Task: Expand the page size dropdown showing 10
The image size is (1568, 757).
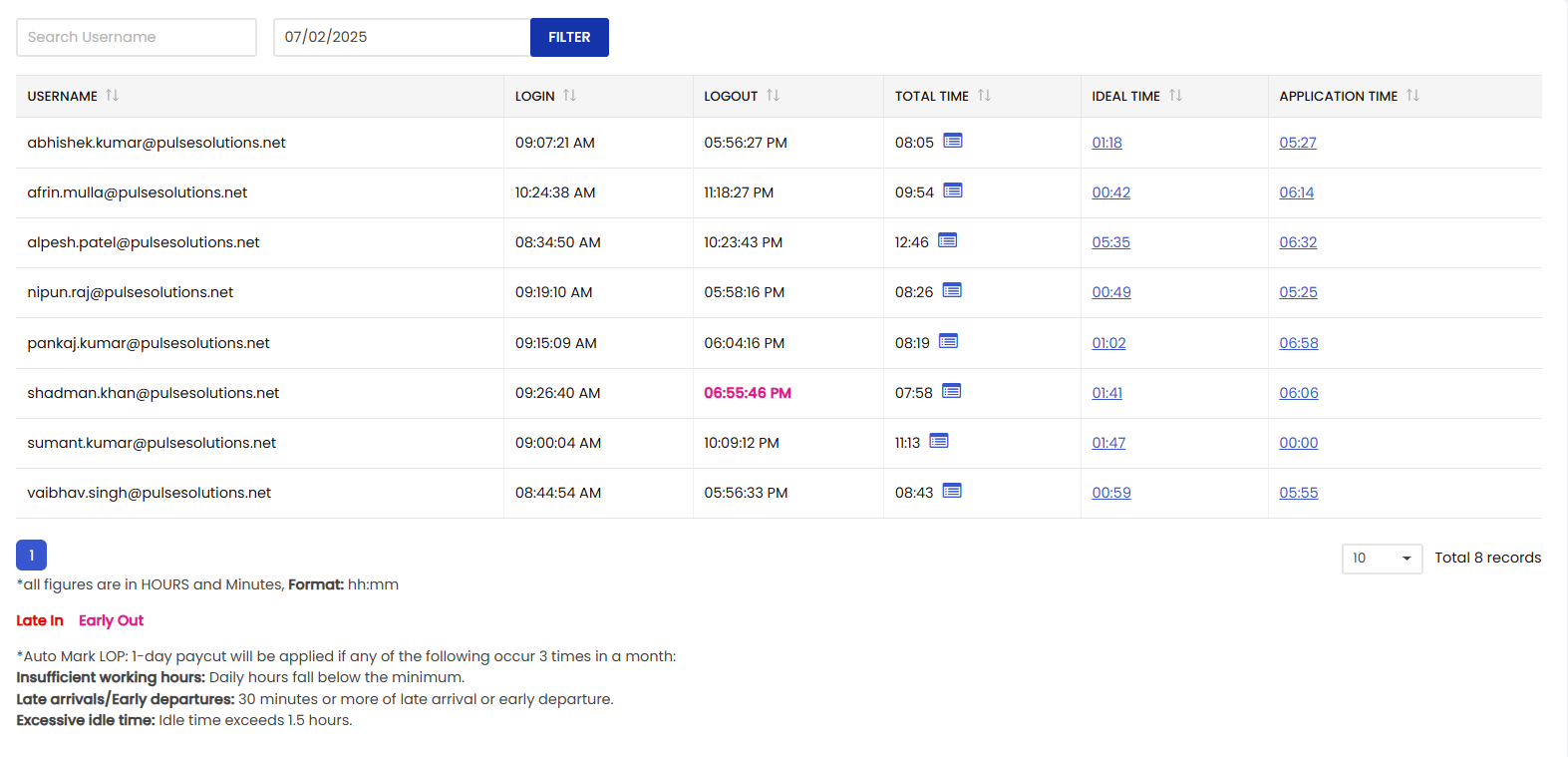Action: tap(1381, 559)
